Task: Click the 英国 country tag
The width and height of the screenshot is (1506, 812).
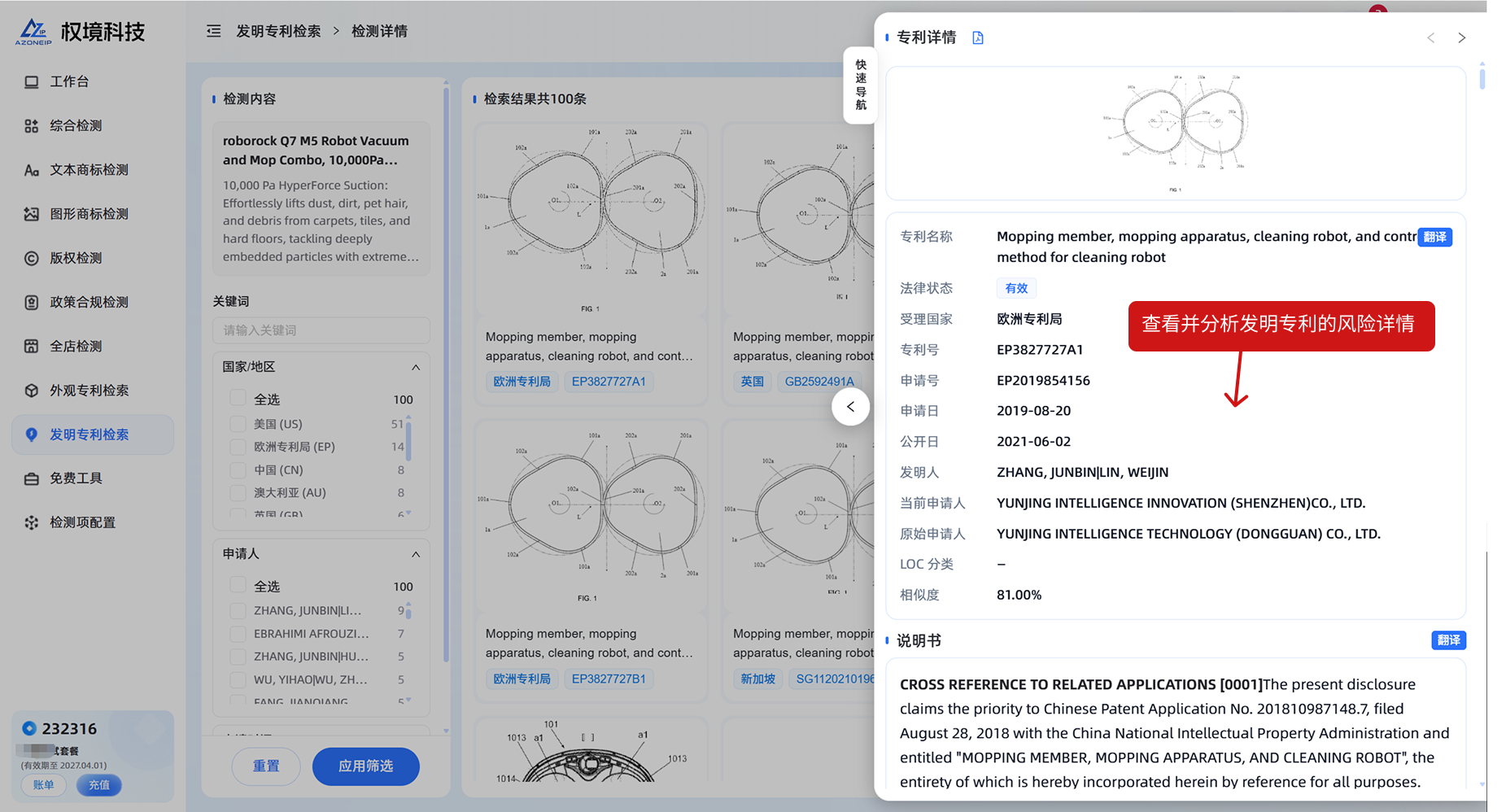Action: (753, 382)
